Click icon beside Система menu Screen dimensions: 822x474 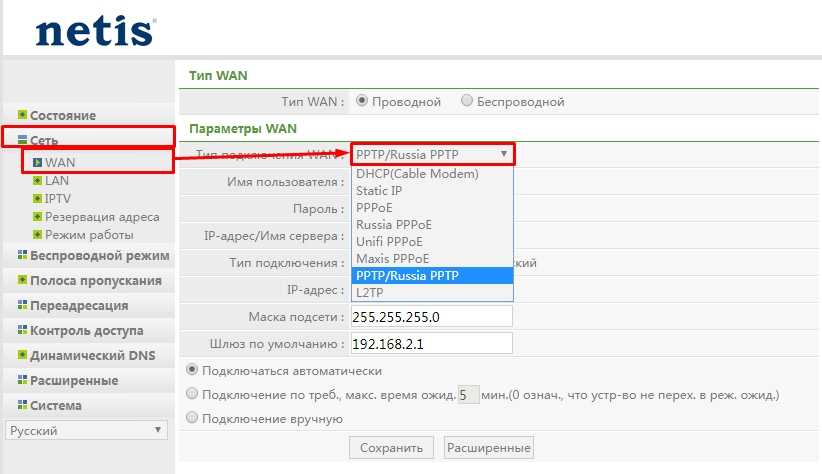pos(22,405)
